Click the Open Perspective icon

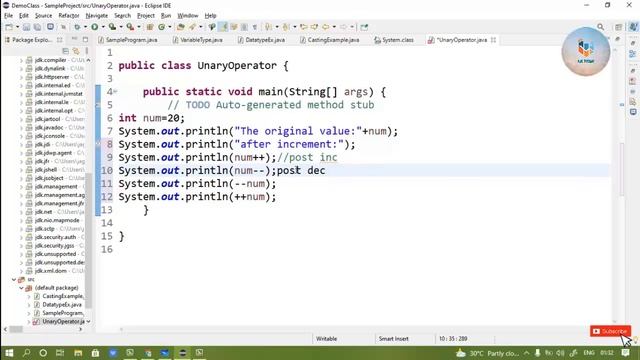coord(619,27)
